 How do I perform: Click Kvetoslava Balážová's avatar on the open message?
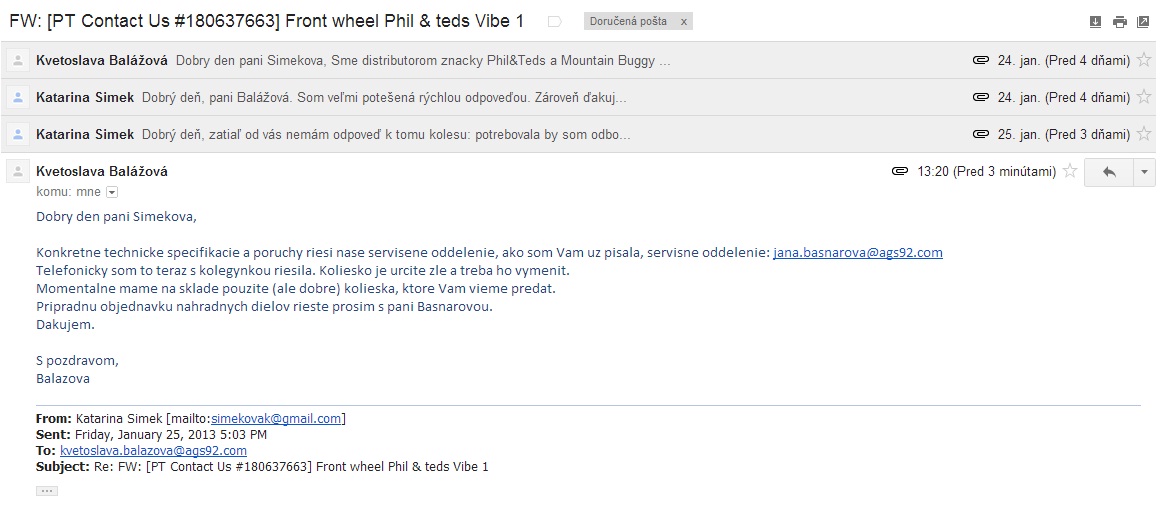coord(17,172)
